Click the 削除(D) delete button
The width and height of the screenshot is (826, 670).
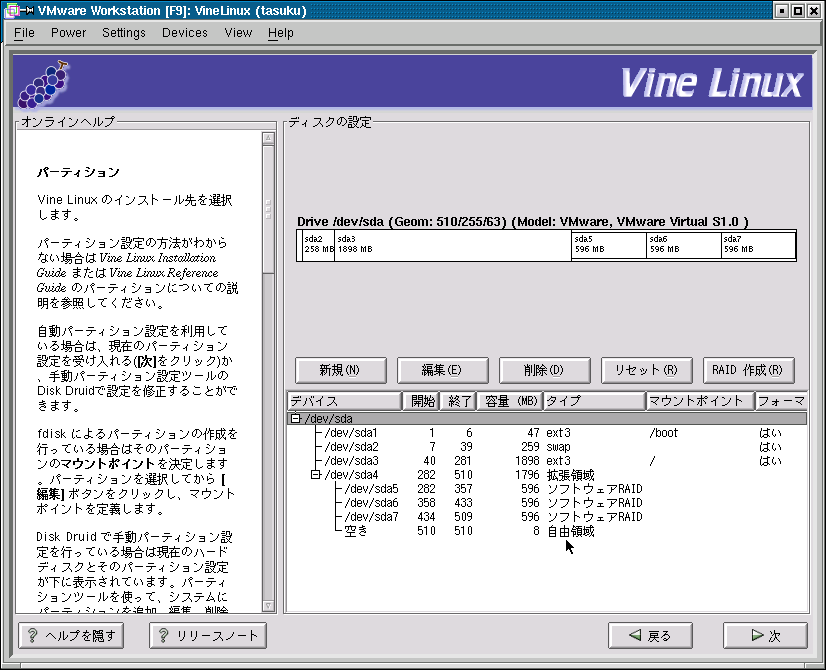pos(544,370)
